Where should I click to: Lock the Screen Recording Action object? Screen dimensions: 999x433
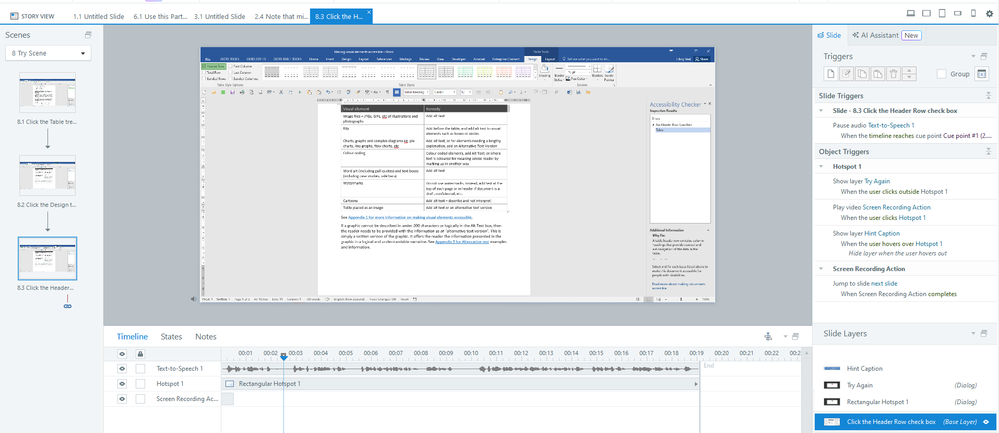140,399
